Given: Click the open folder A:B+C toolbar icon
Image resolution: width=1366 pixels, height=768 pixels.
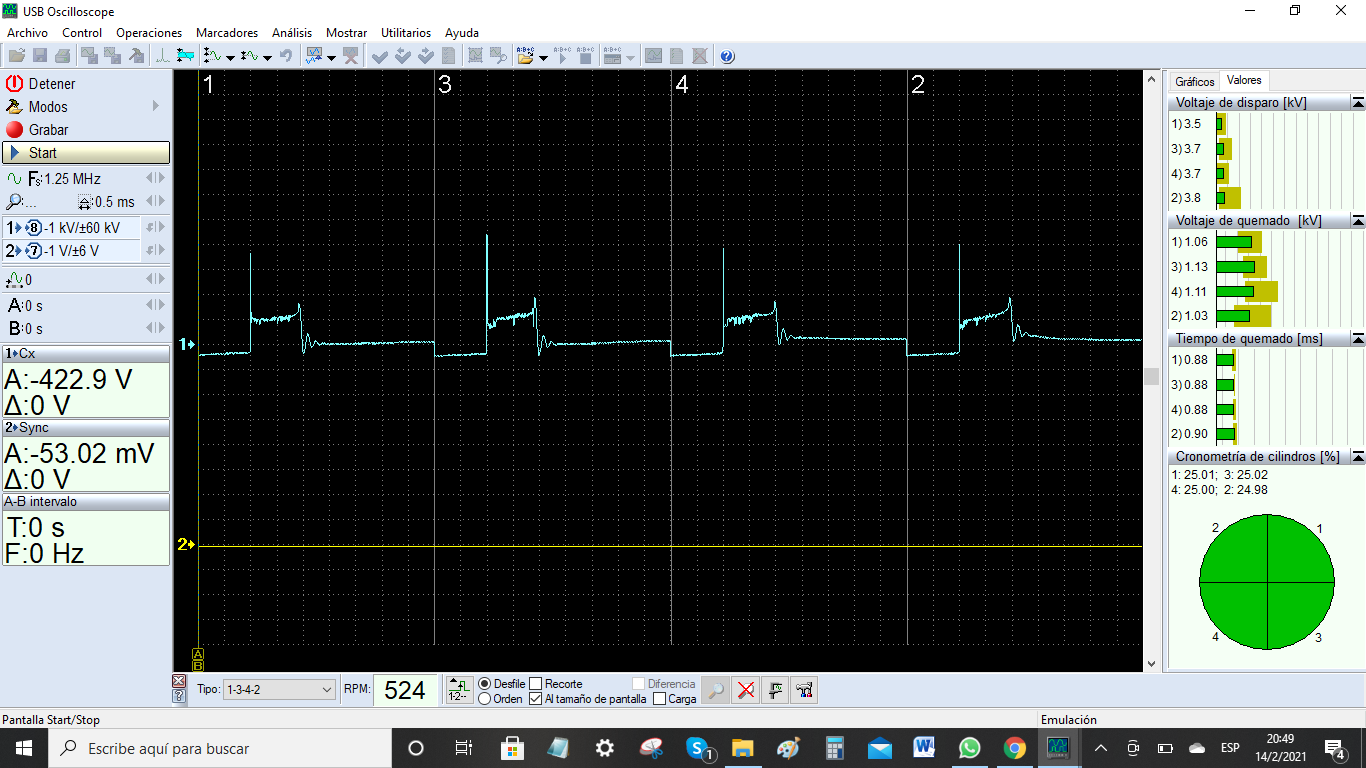Looking at the screenshot, I should tap(525, 57).
